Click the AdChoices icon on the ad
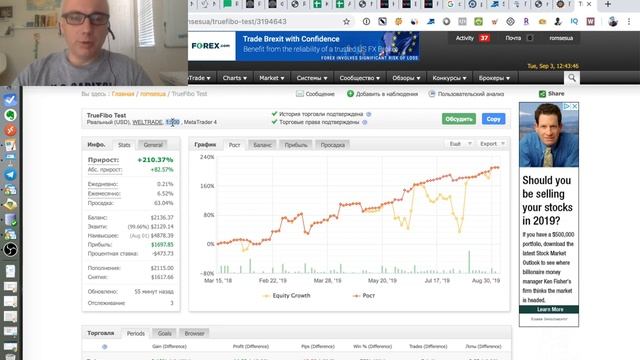The width and height of the screenshot is (640, 360). (x=567, y=107)
